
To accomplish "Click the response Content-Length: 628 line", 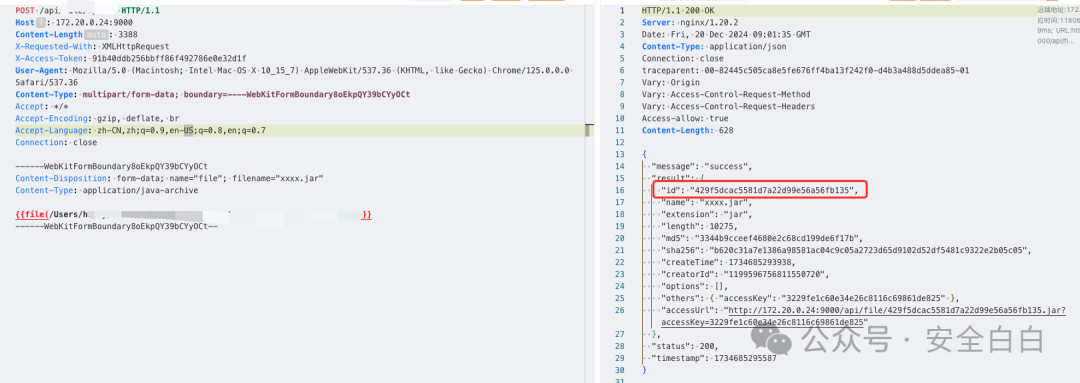I will point(687,130).
